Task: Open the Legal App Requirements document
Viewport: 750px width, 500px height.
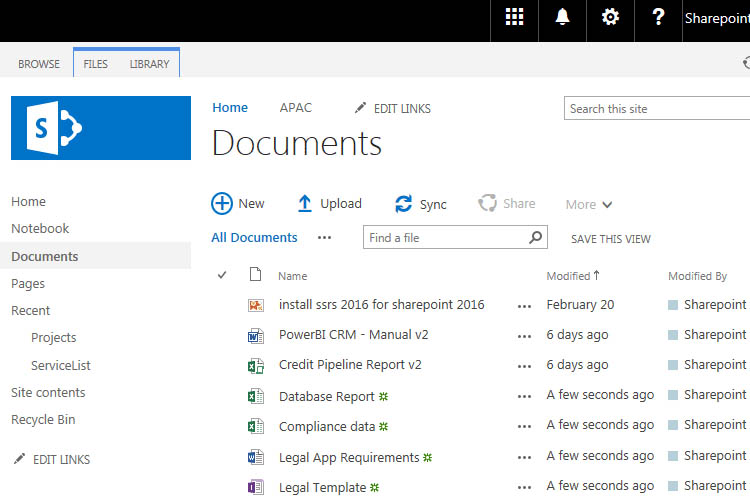Action: coord(349,458)
